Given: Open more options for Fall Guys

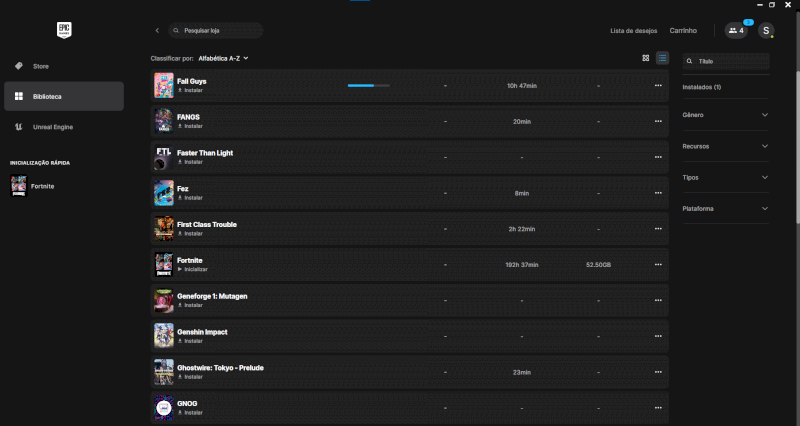Looking at the screenshot, I should [x=658, y=86].
